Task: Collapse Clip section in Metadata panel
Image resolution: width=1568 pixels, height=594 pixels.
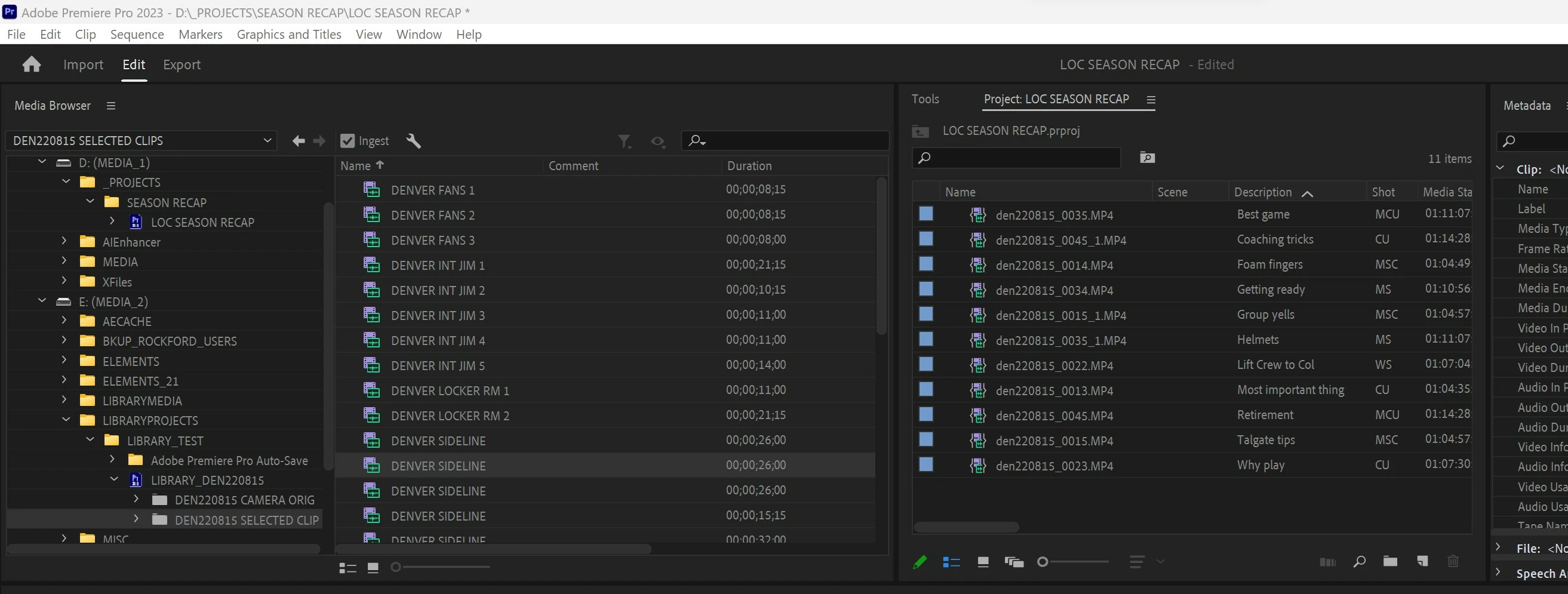Action: 1501,168
